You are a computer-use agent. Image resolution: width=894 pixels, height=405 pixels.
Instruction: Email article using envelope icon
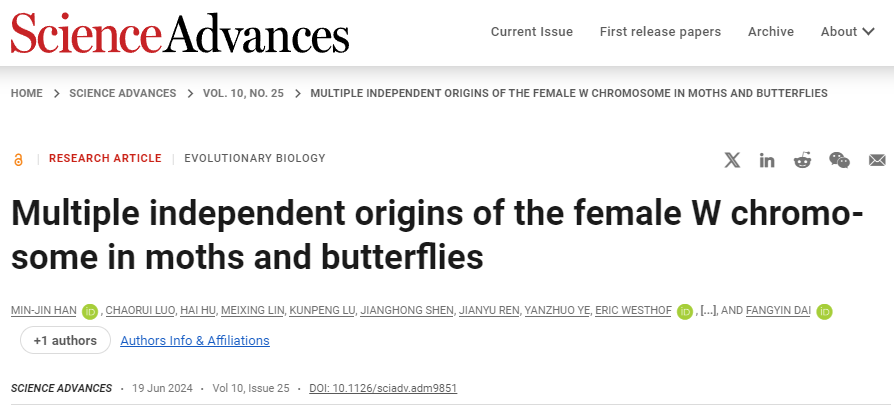[877, 160]
